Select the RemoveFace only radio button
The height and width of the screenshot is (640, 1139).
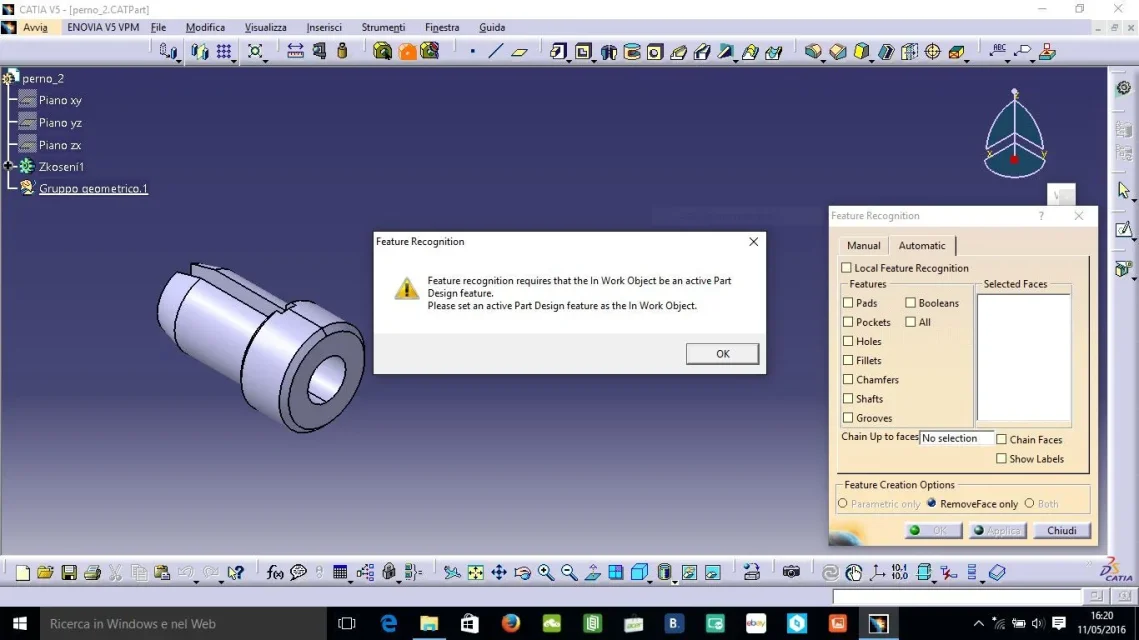(931, 503)
